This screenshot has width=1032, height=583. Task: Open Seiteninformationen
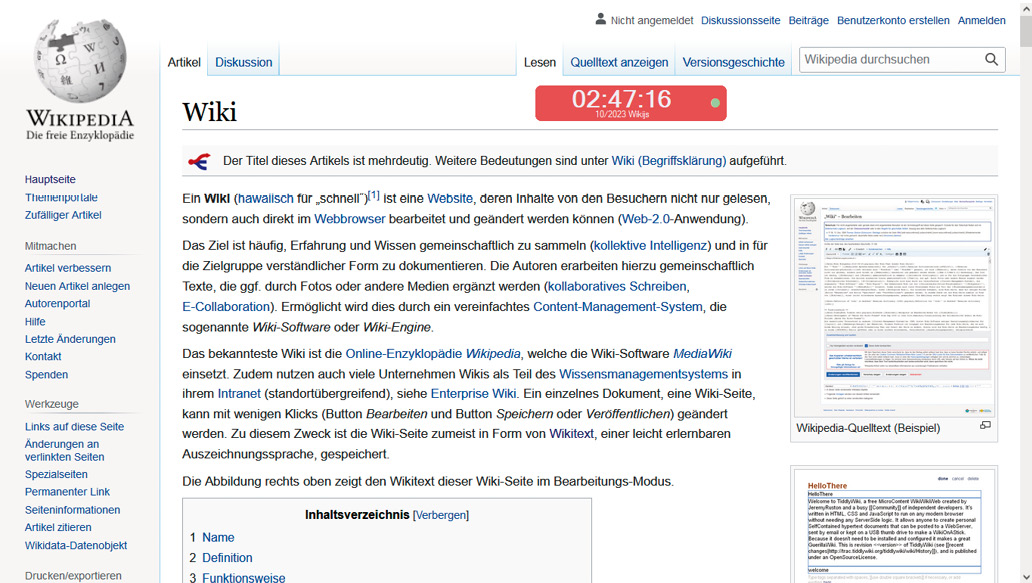point(72,510)
